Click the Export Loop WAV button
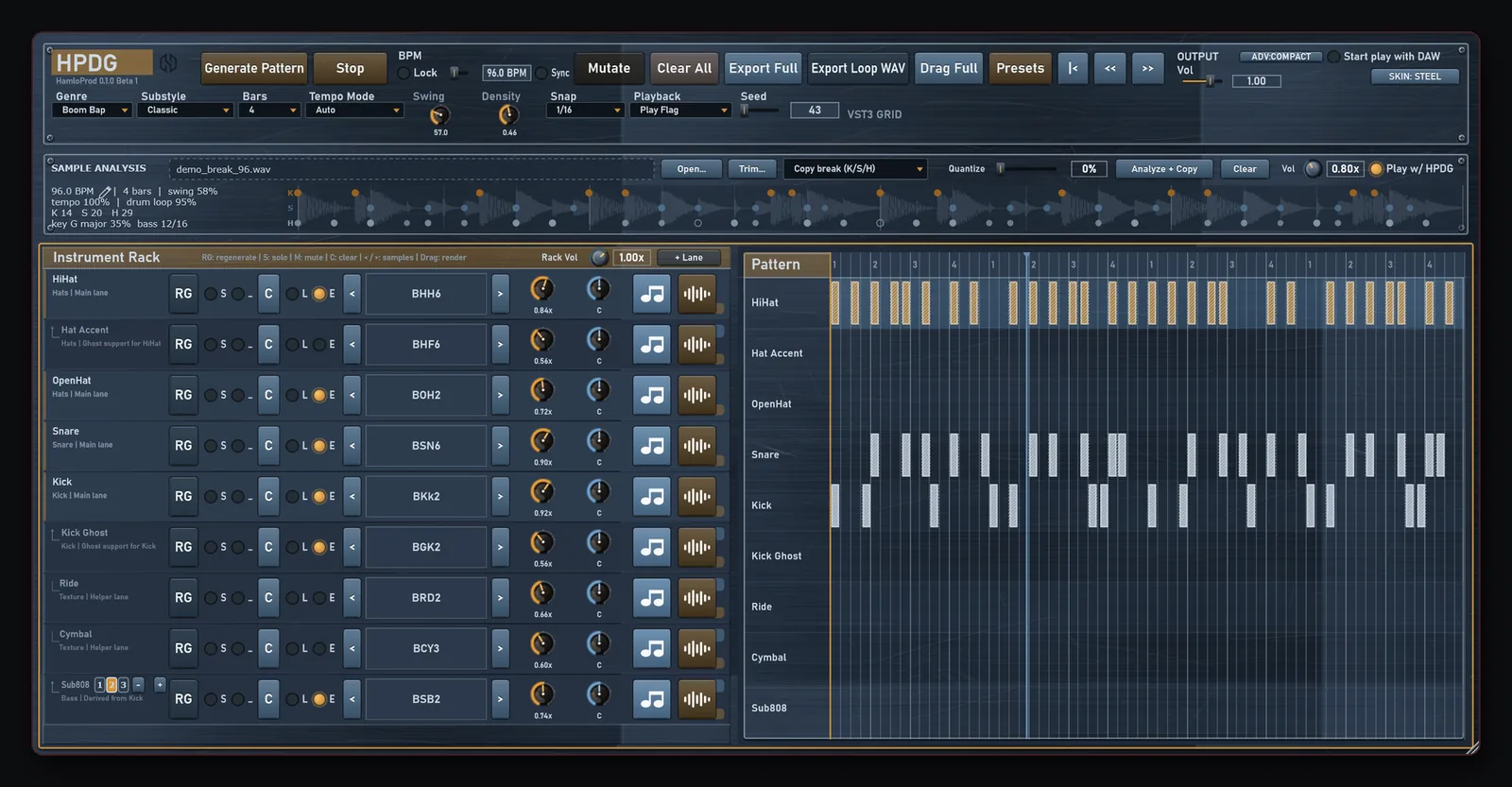The height and width of the screenshot is (787, 1512). click(858, 68)
